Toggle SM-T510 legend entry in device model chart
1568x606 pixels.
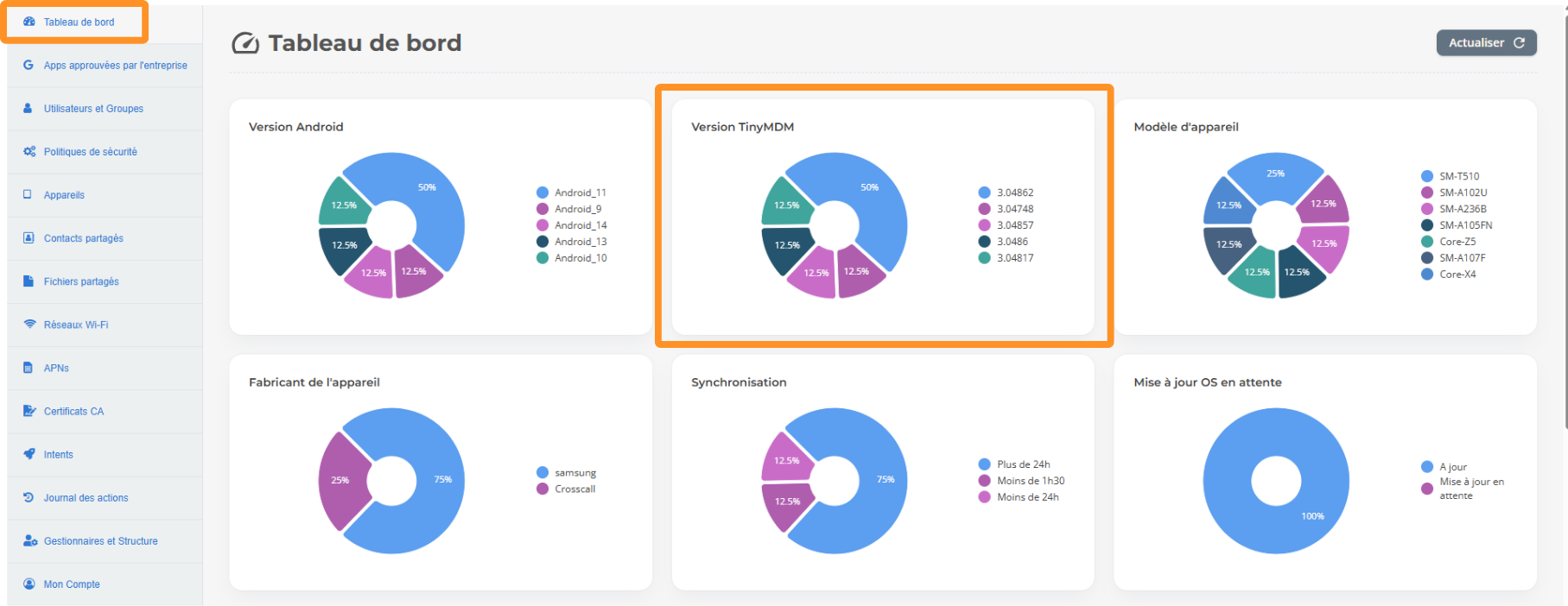(x=1458, y=176)
